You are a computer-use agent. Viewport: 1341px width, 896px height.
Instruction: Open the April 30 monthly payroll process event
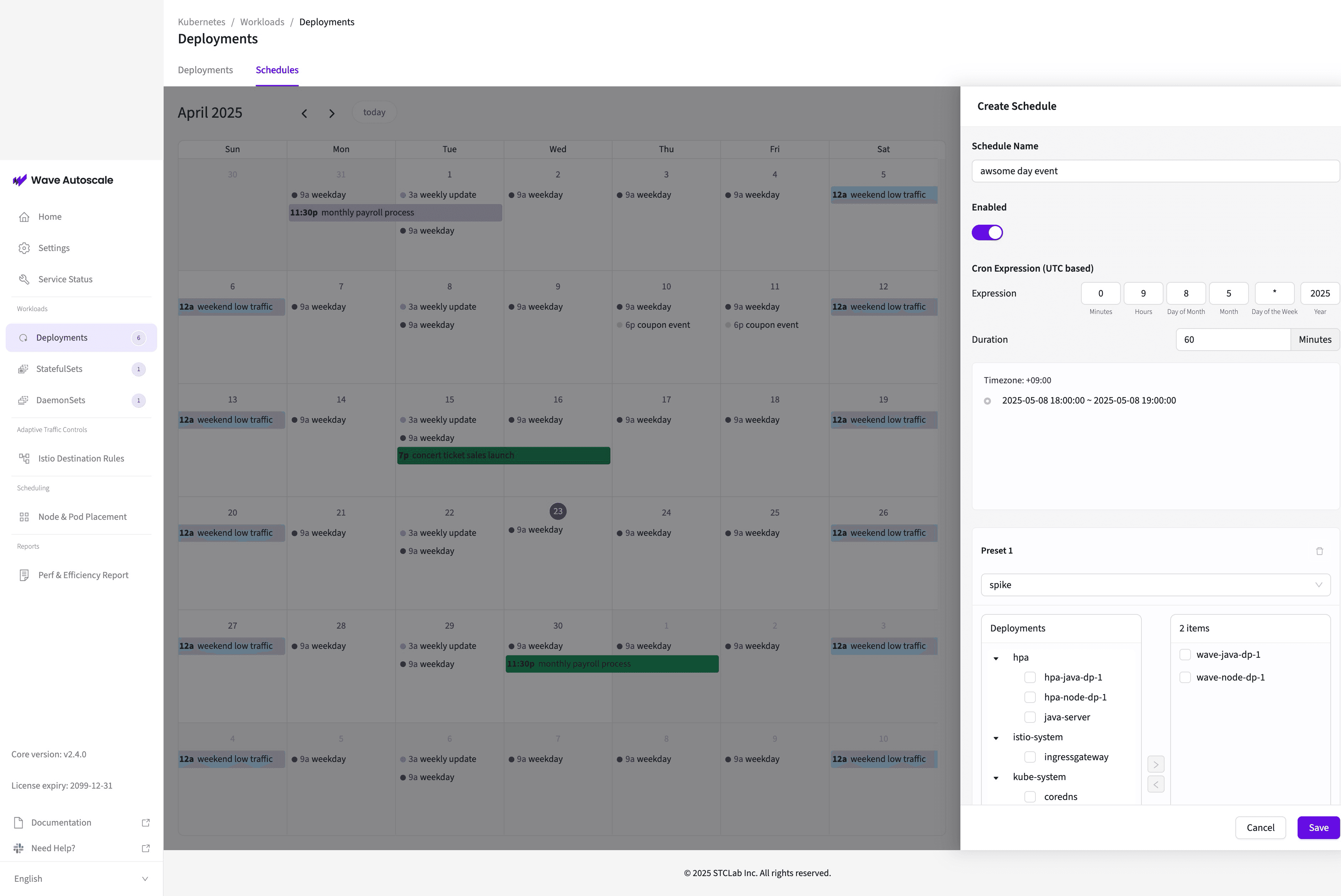pos(612,664)
